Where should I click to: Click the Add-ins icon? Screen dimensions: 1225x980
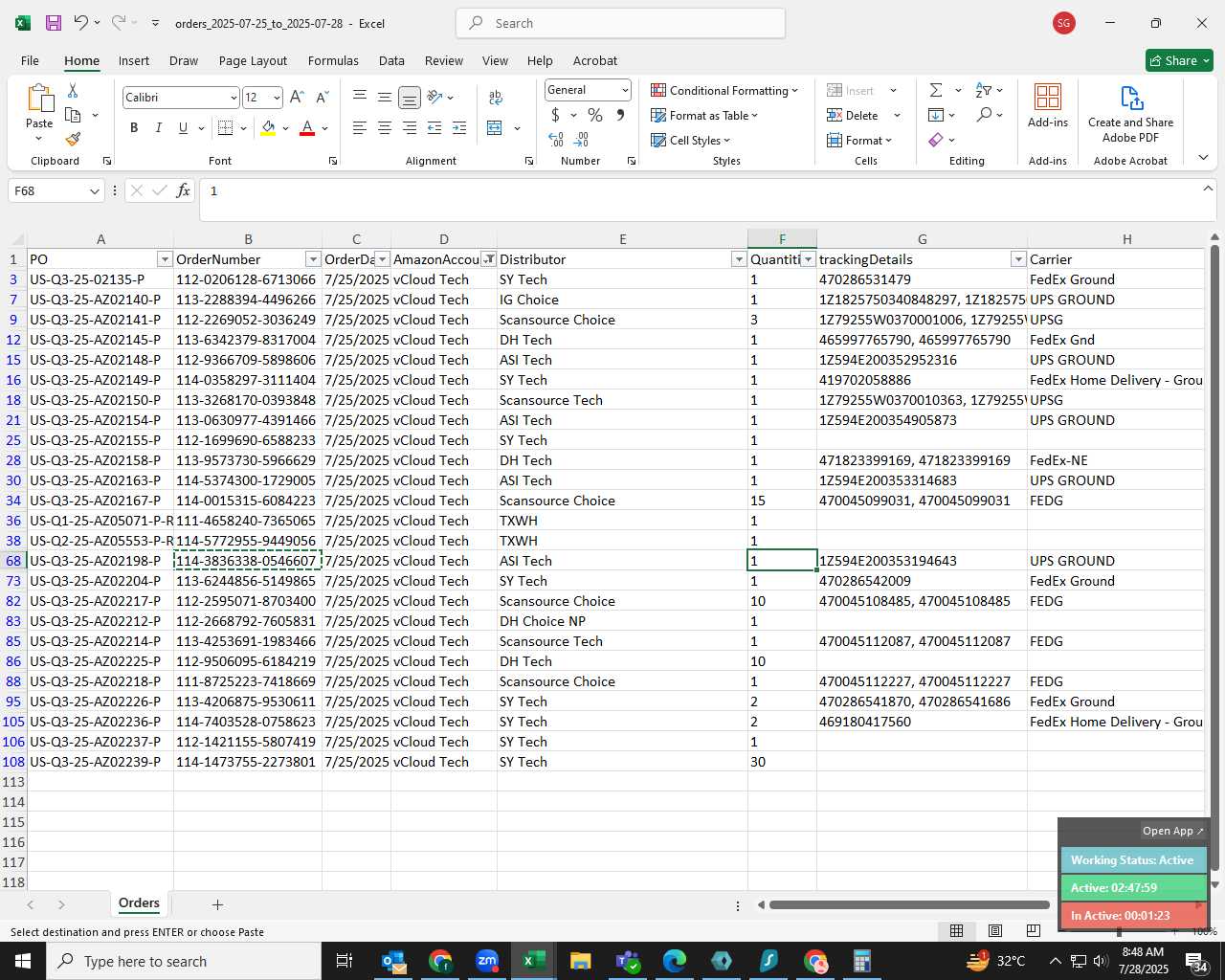(x=1048, y=105)
